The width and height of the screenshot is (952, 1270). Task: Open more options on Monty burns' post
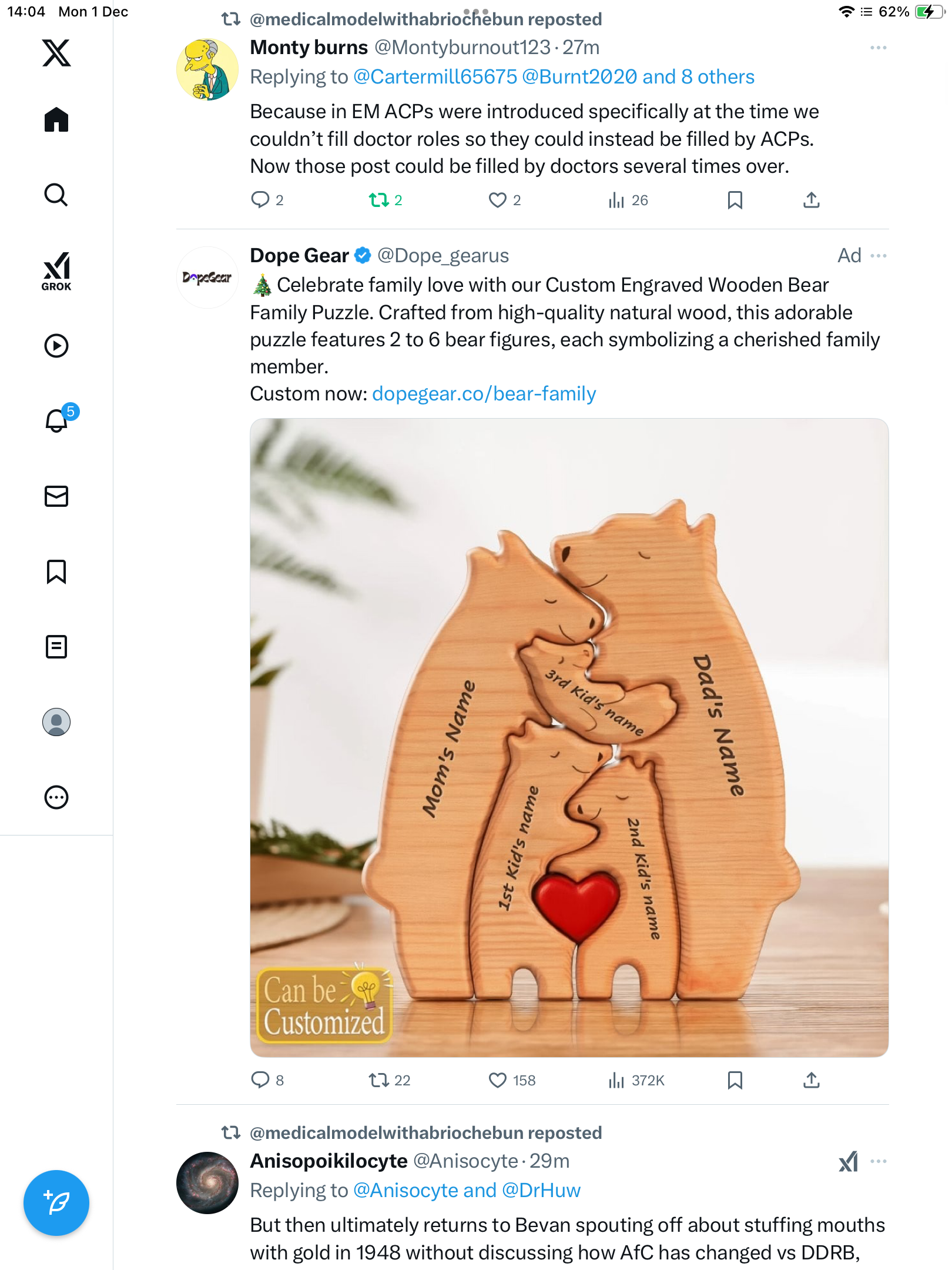[878, 48]
